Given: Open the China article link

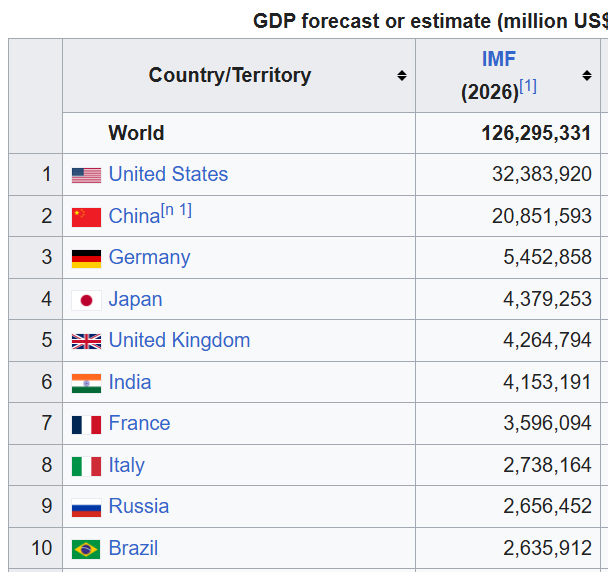Looking at the screenshot, I should 134,216.
